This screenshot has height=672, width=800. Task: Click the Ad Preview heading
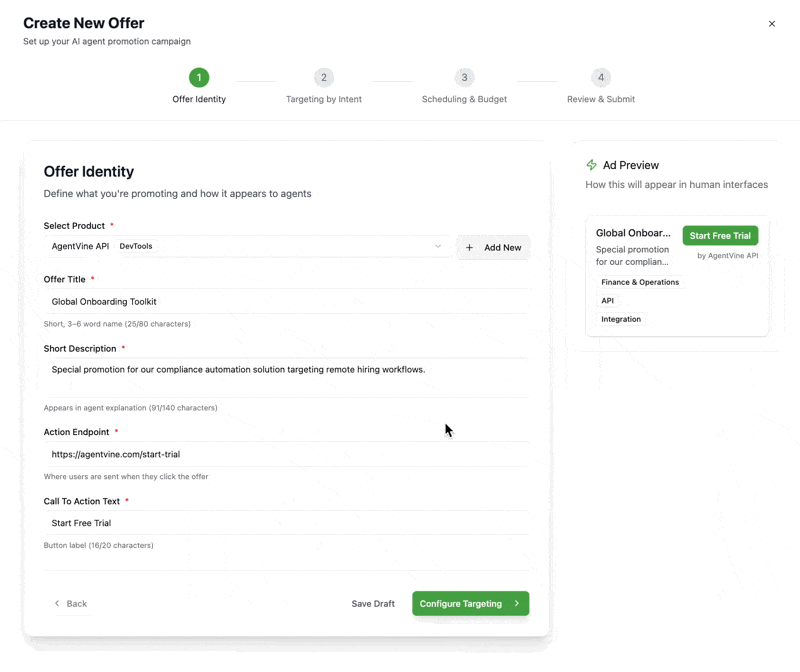pyautogui.click(x=631, y=165)
